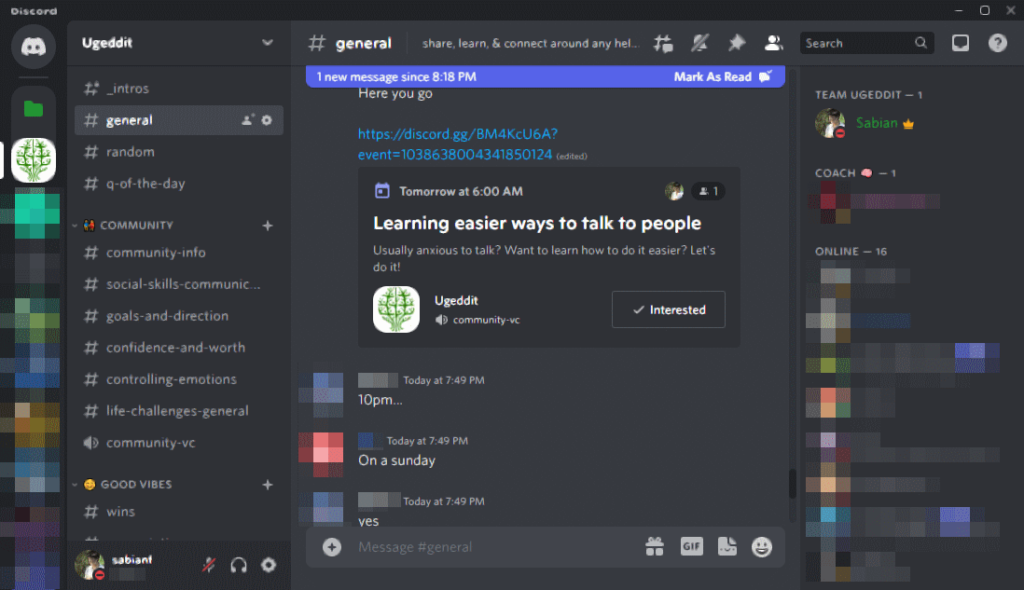Image resolution: width=1024 pixels, height=590 pixels.
Task: Click the channel topic text
Action: pyautogui.click(x=530, y=43)
